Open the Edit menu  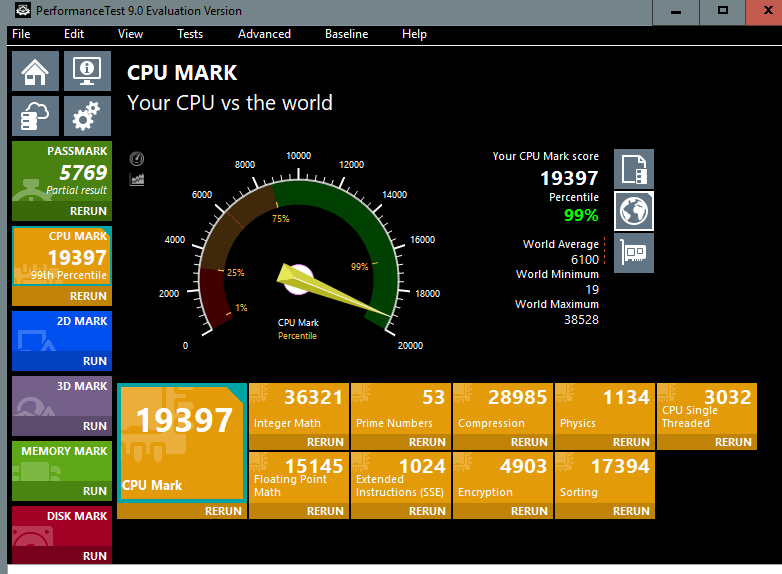[74, 34]
